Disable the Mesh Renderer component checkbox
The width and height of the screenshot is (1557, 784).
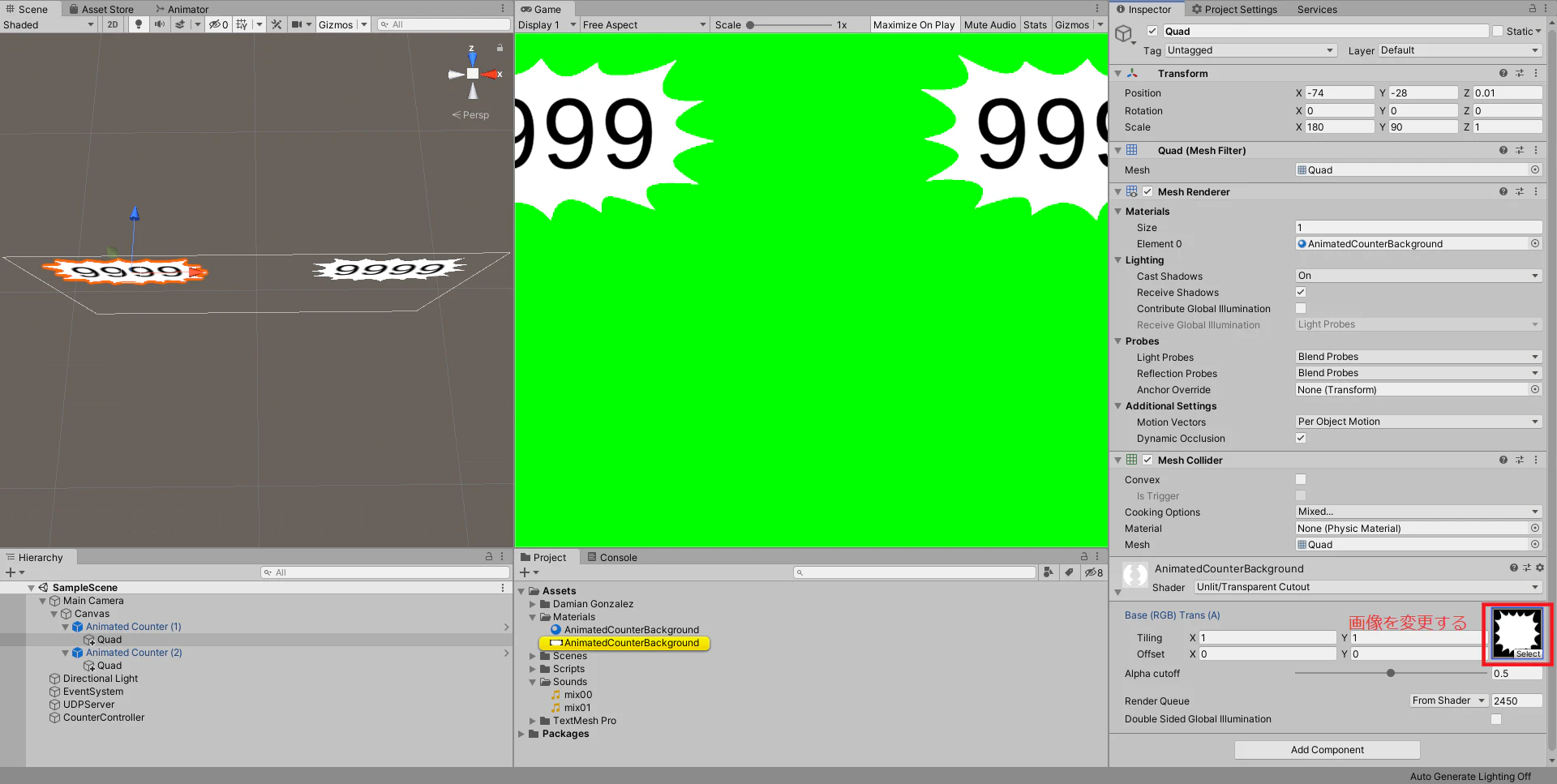tap(1147, 191)
